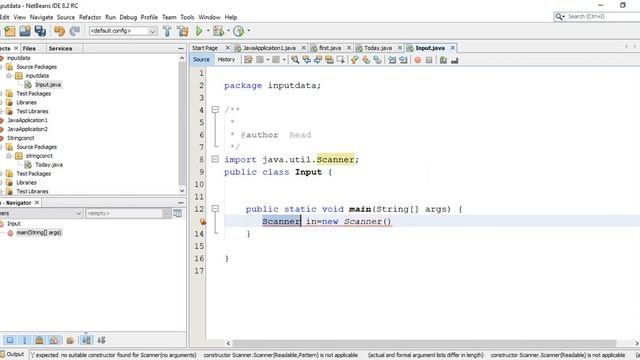Click the Redo arrow icon
Image resolution: width=640 pixels, height=360 pixels.
point(75,31)
